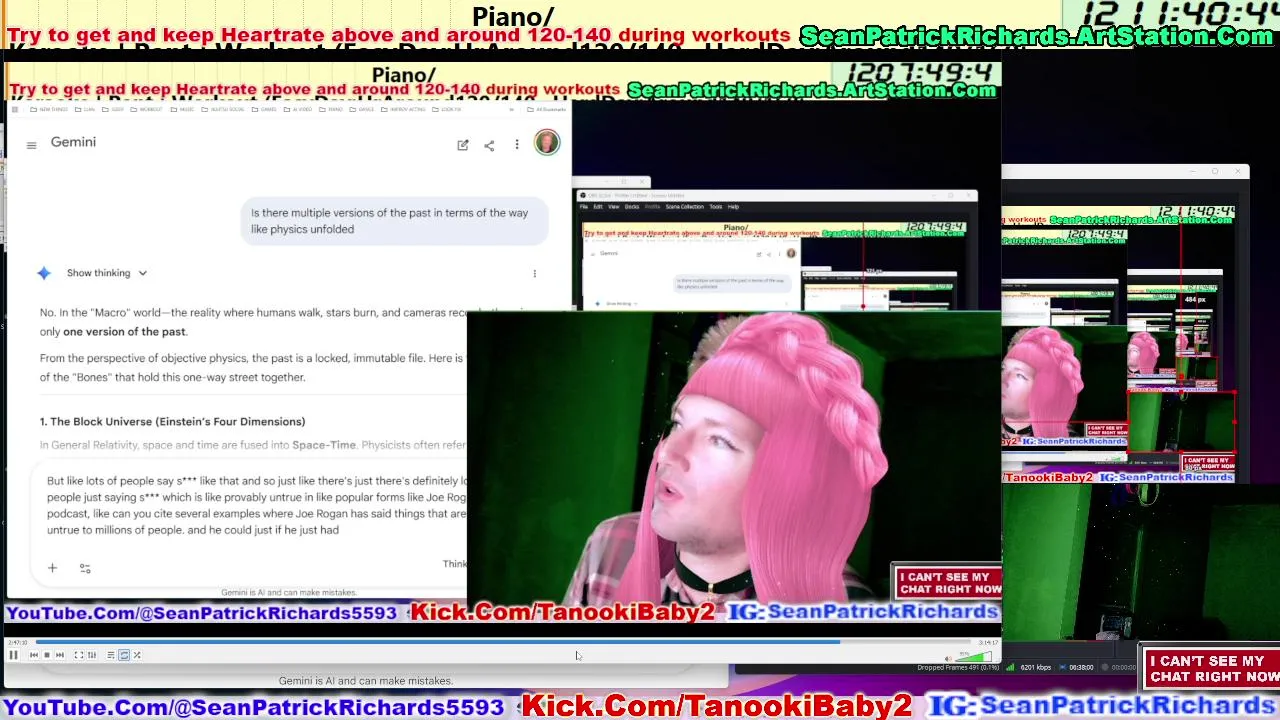Open the Gemini tools button beside plus
This screenshot has height=720, width=1280.
pyautogui.click(x=85, y=568)
